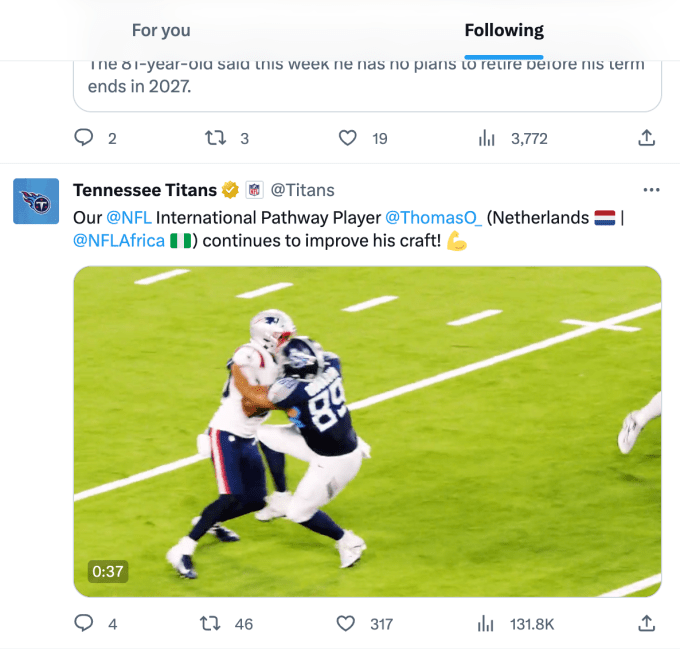The image size is (680, 649).
Task: View the 3,772 views analytics
Action: point(487,138)
